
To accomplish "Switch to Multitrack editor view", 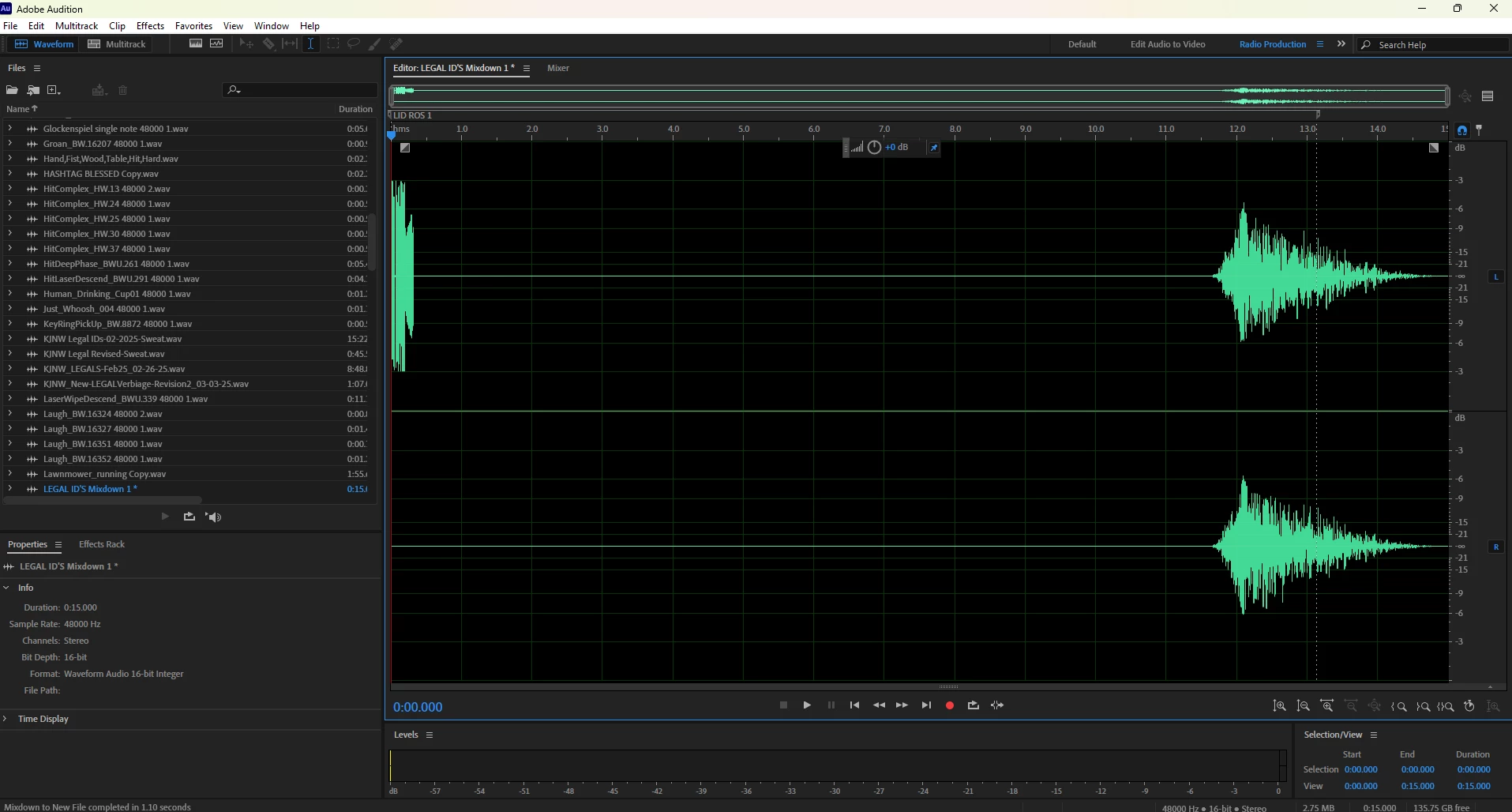I will (117, 44).
